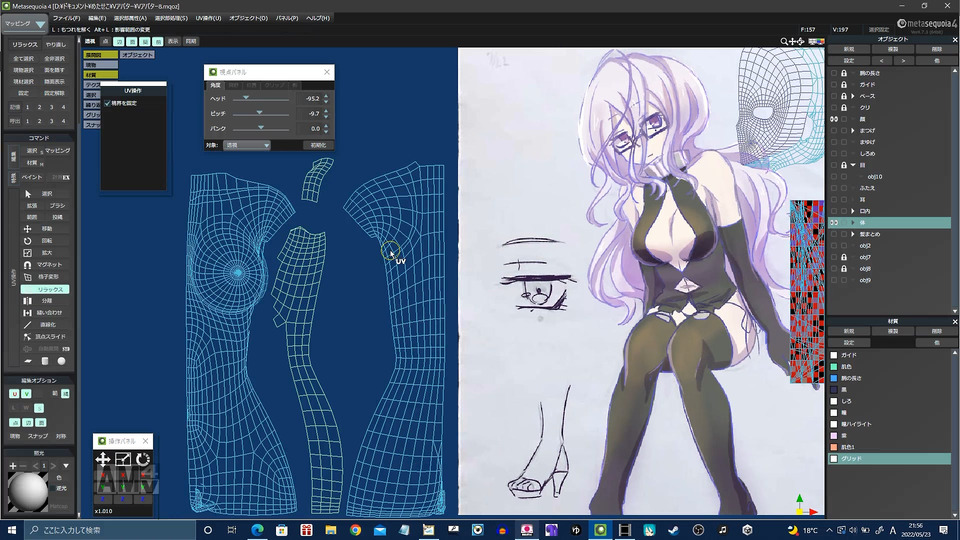Open the 対象 dropdown in 視点パネル

click(x=247, y=145)
